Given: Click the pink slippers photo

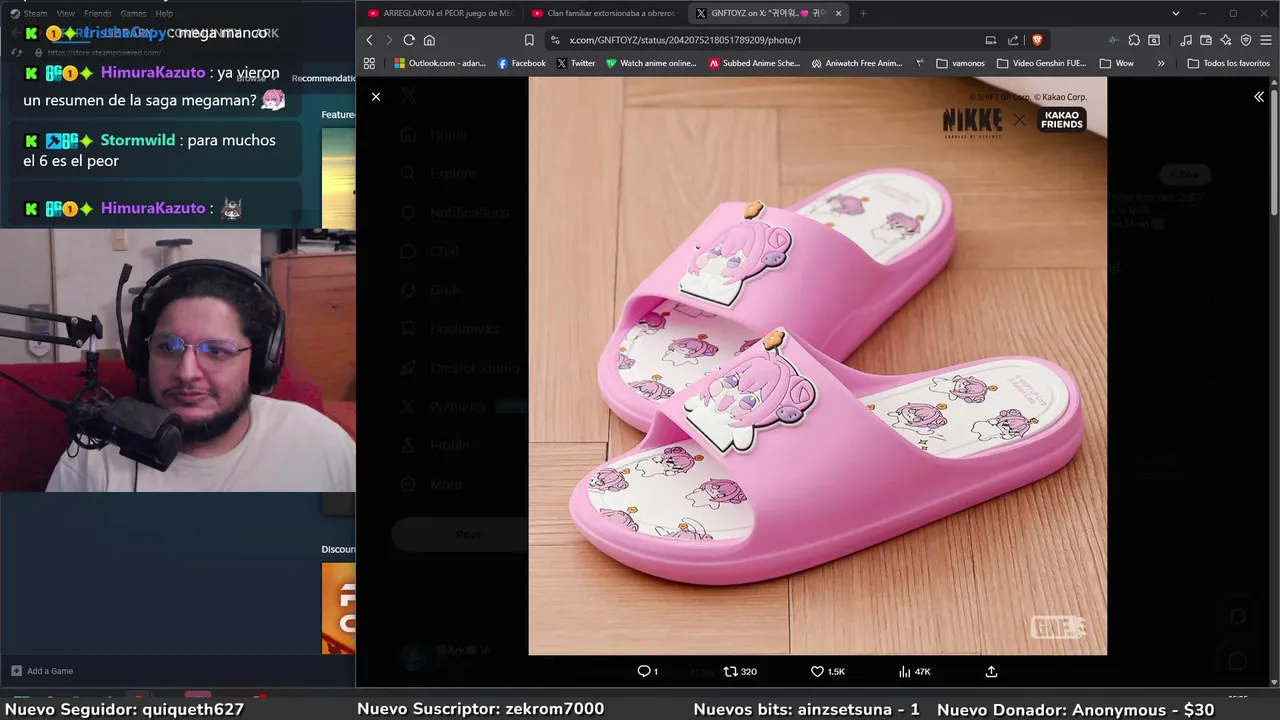Looking at the screenshot, I should [x=817, y=366].
